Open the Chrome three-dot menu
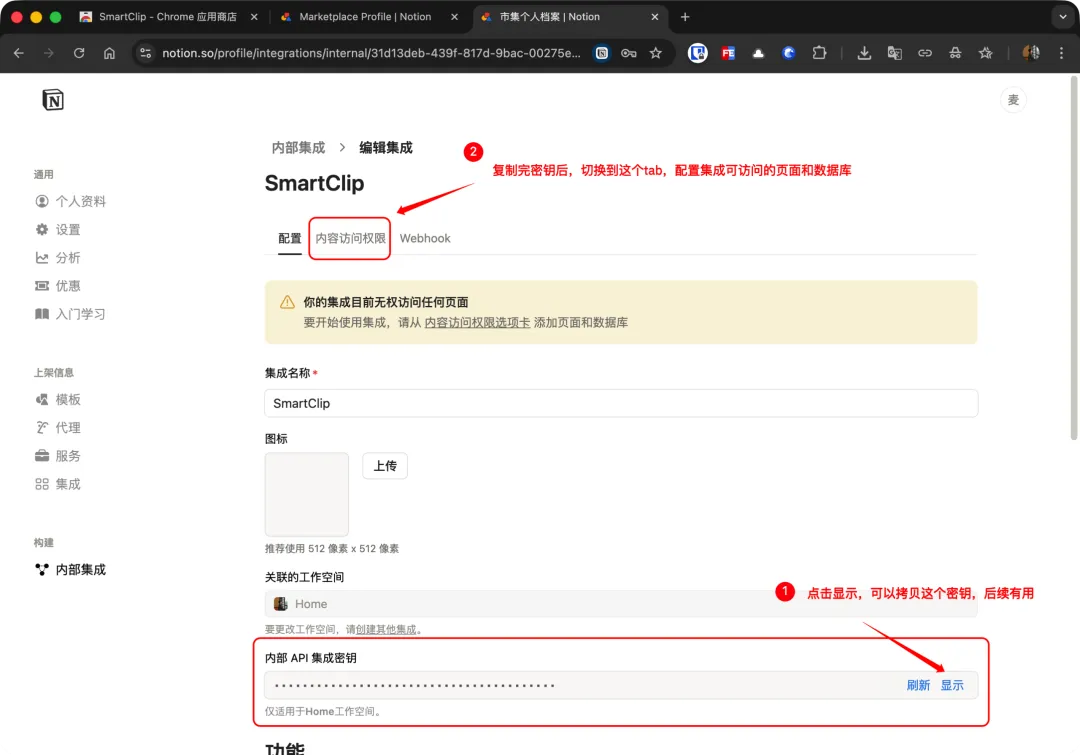The height and width of the screenshot is (755, 1080). 1061,53
